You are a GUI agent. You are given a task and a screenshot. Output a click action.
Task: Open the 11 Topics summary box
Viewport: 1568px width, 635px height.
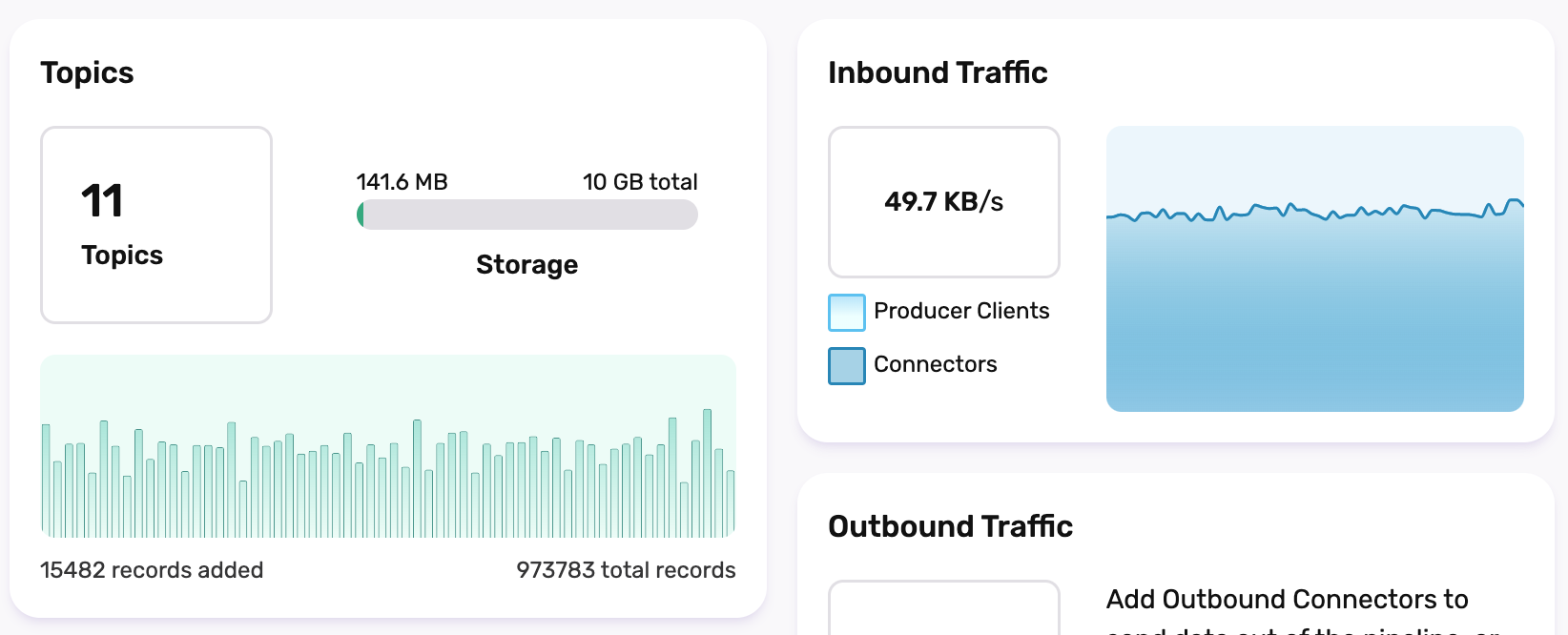[x=156, y=225]
